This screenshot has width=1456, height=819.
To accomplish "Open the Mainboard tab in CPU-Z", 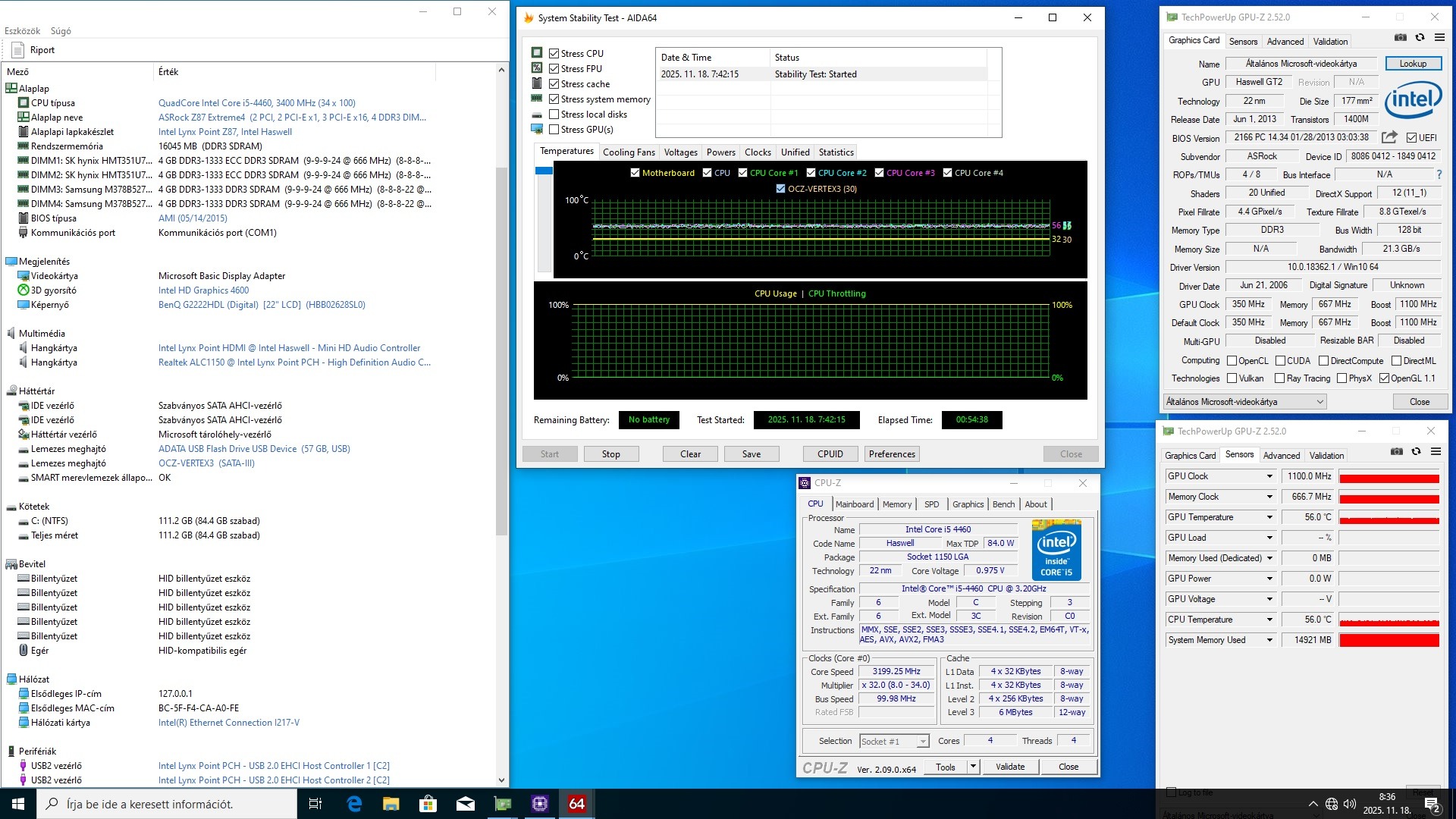I will click(x=855, y=504).
